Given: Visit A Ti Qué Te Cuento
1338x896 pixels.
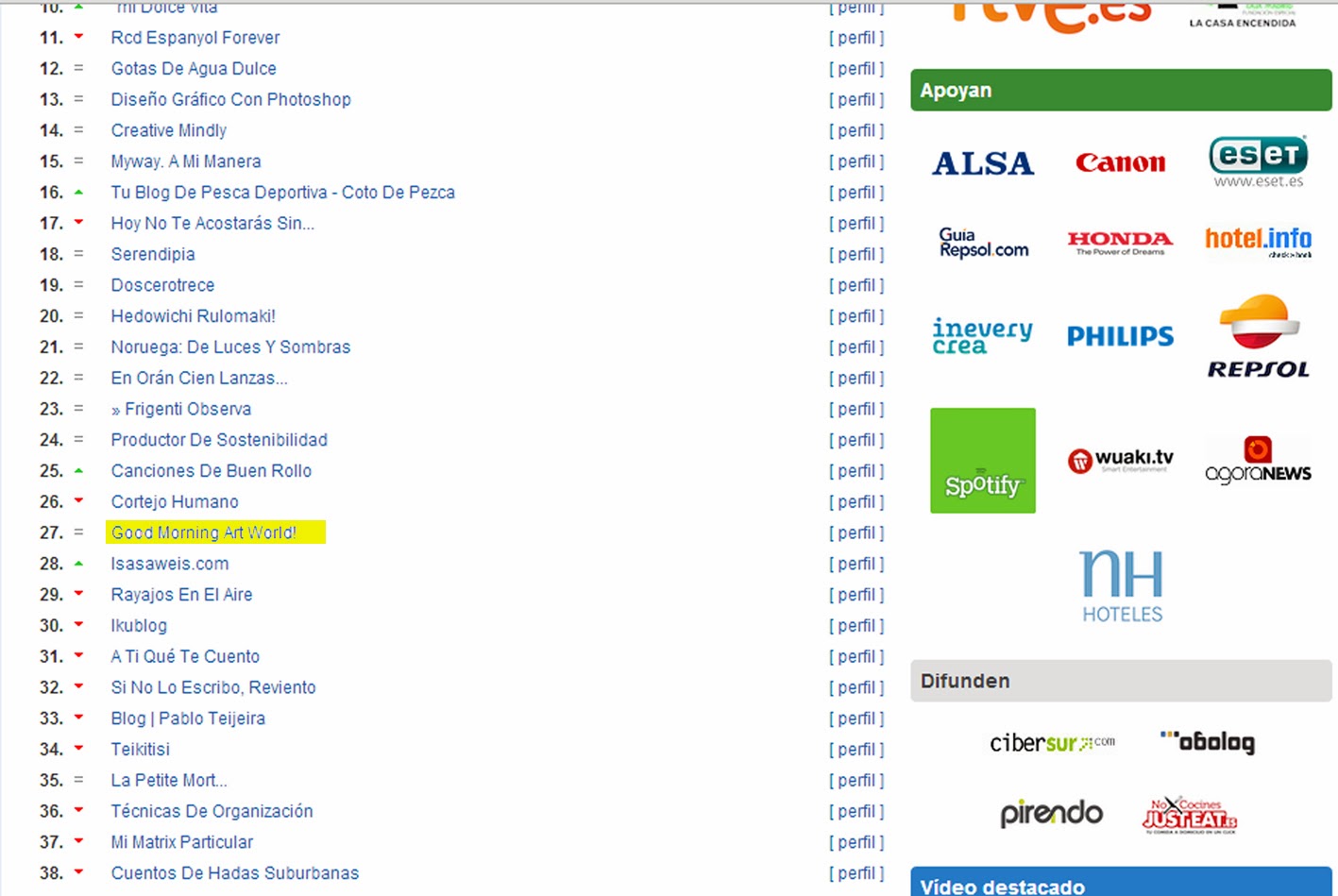Looking at the screenshot, I should pos(185,656).
